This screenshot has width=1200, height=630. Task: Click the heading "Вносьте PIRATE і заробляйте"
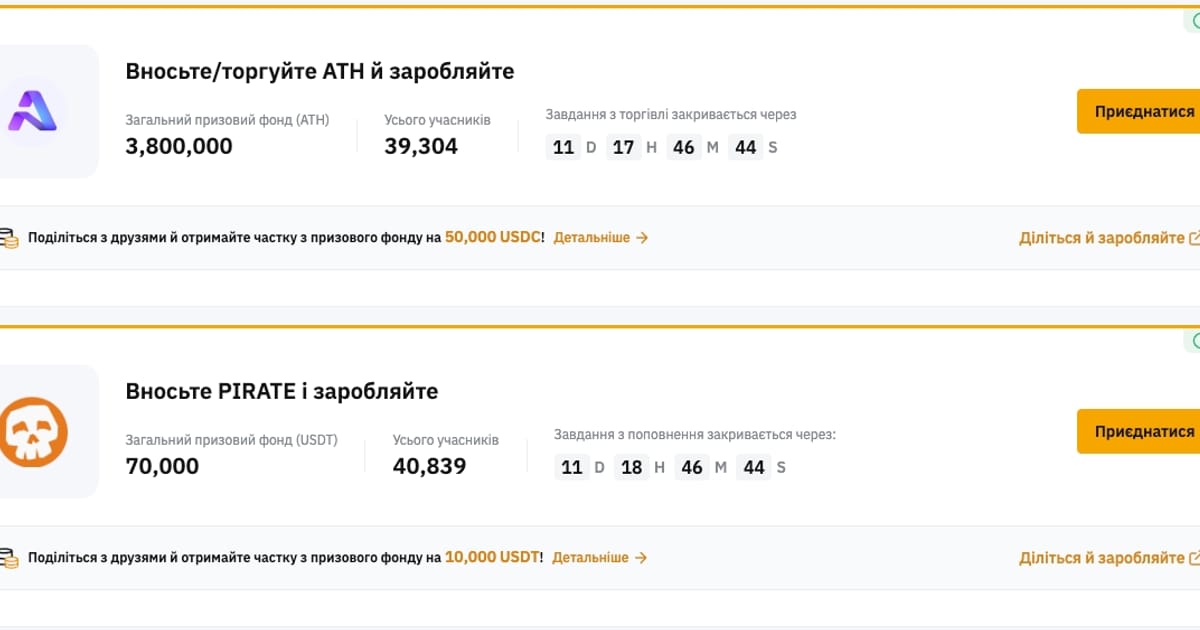[x=281, y=391]
